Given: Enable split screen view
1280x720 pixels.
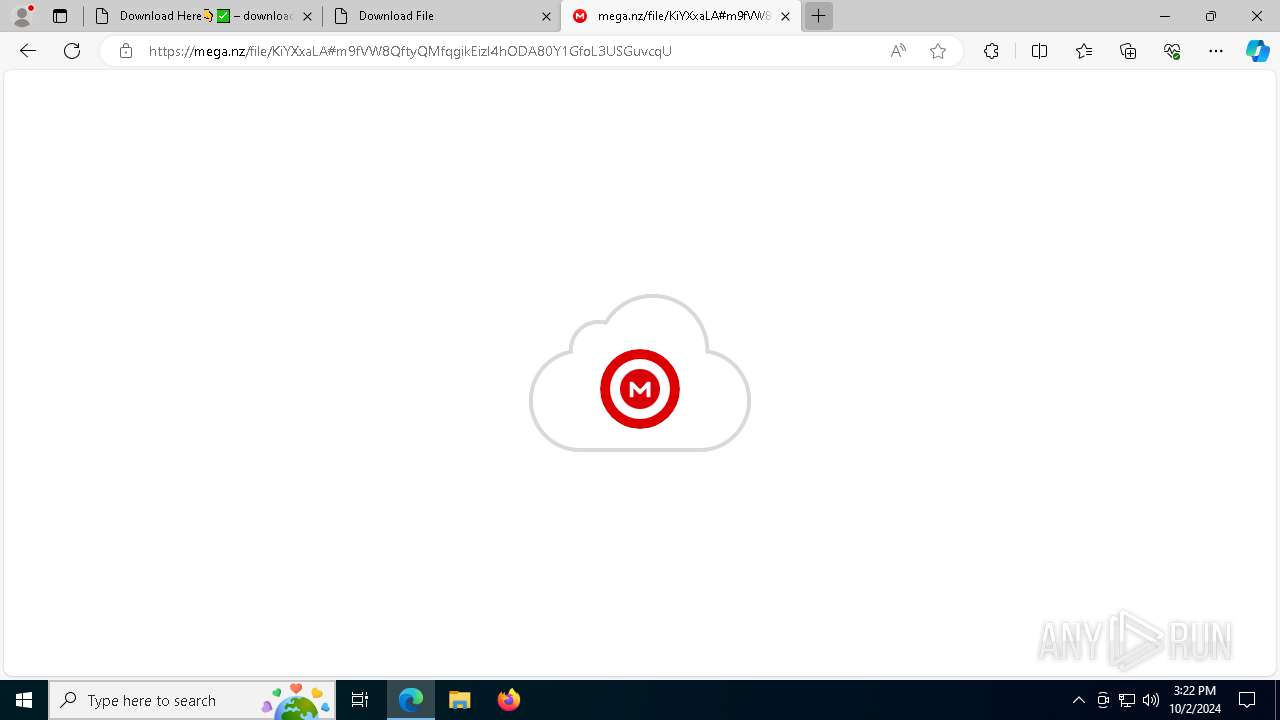Looking at the screenshot, I should pyautogui.click(x=1039, y=51).
